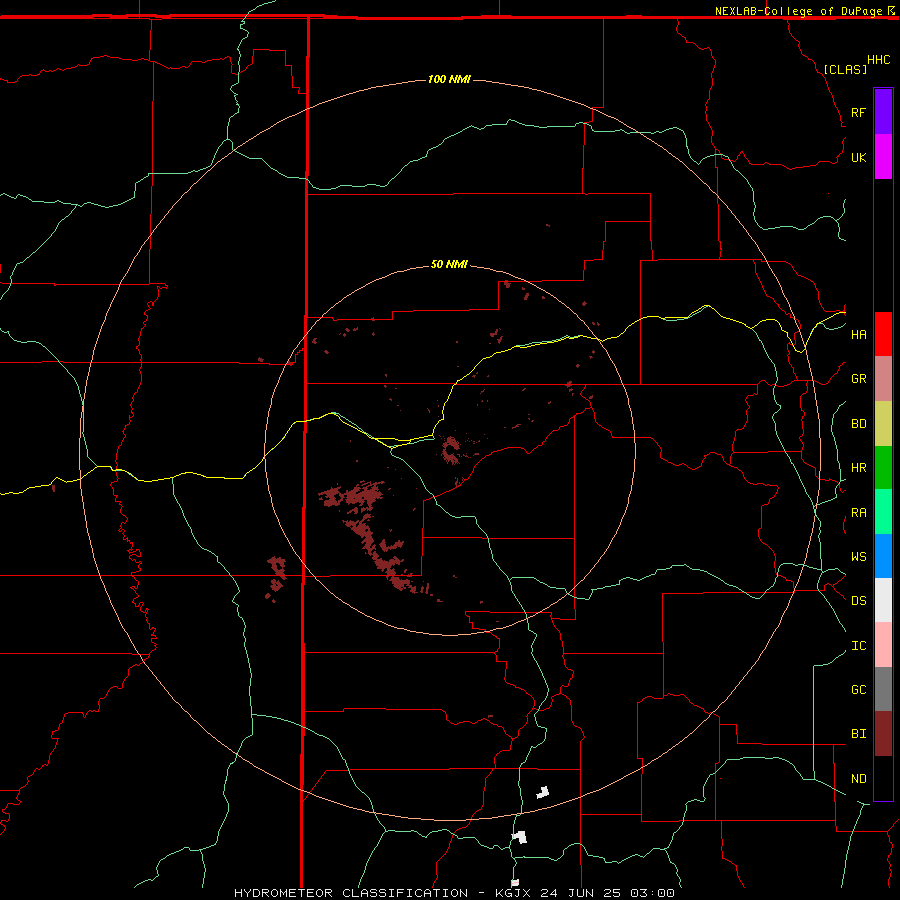Image resolution: width=900 pixels, height=900 pixels.
Task: Click the 100 NMI range ring label
Action: tap(449, 79)
